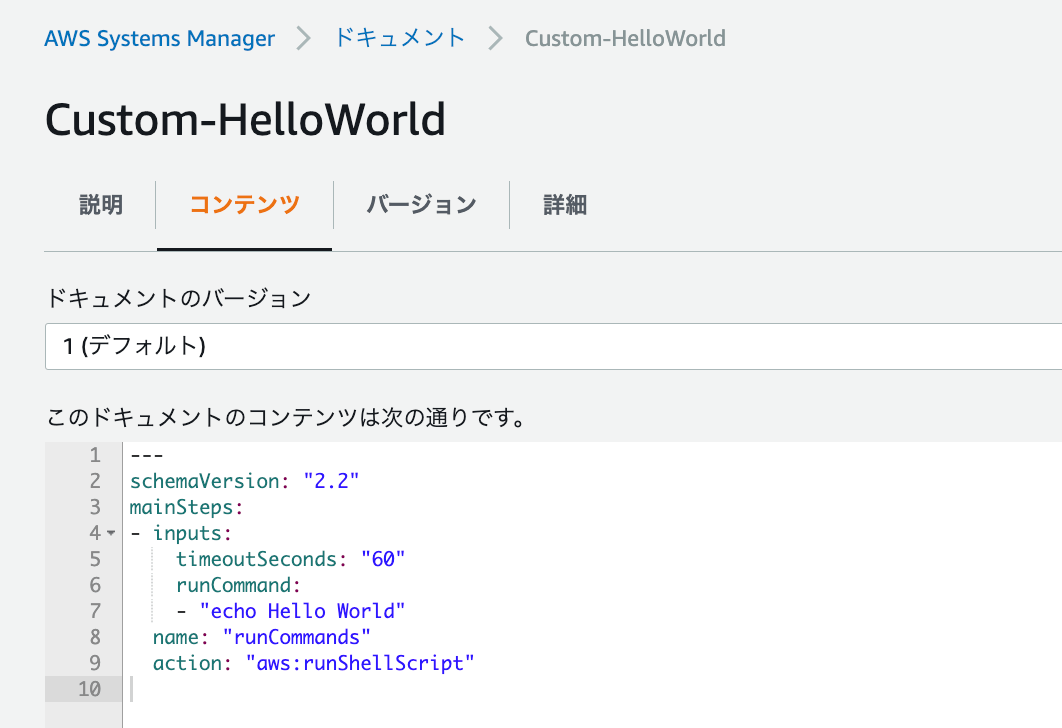Click ドキュメントのバージョン label

point(178,298)
